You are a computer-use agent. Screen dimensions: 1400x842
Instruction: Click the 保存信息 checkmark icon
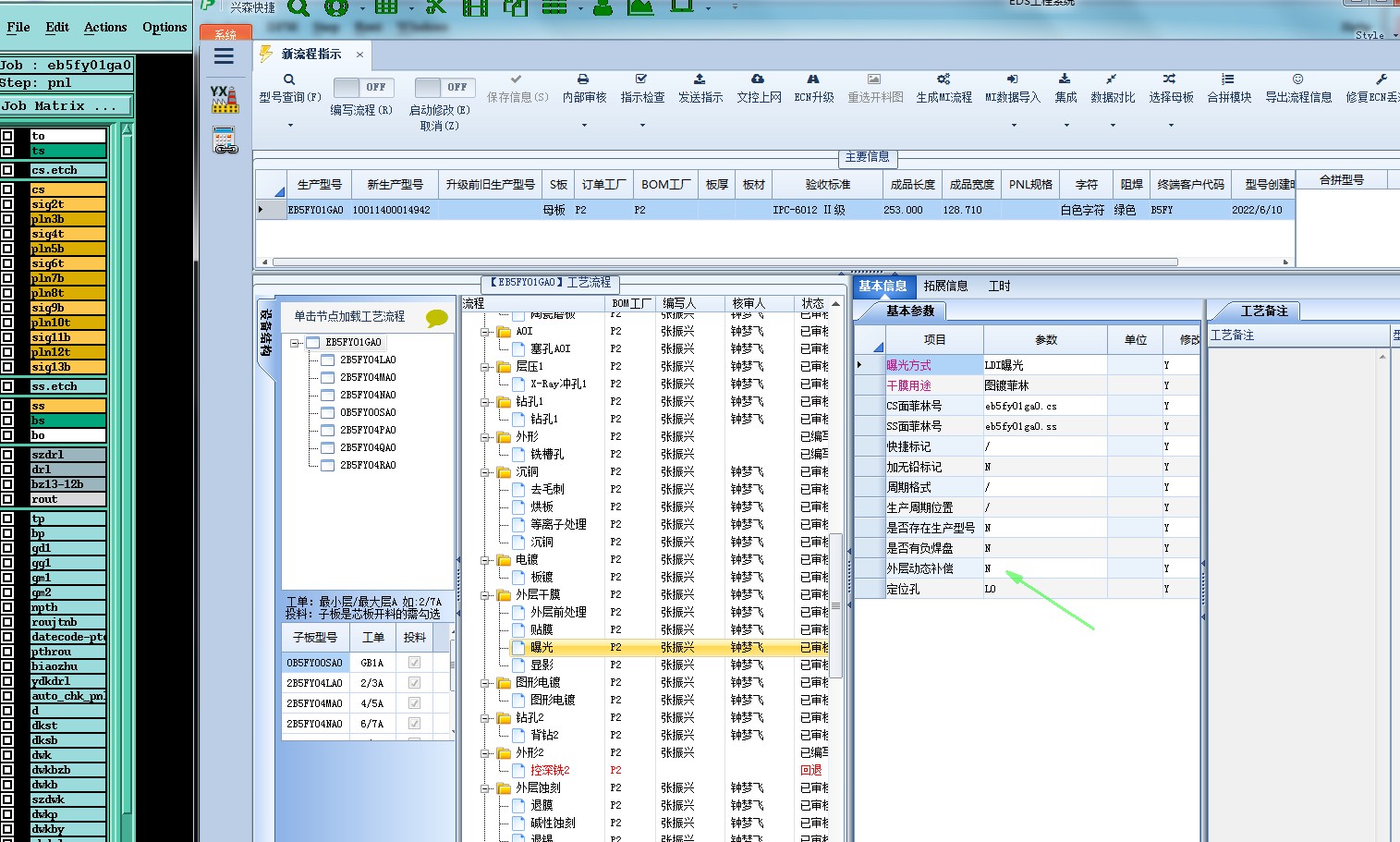click(516, 79)
